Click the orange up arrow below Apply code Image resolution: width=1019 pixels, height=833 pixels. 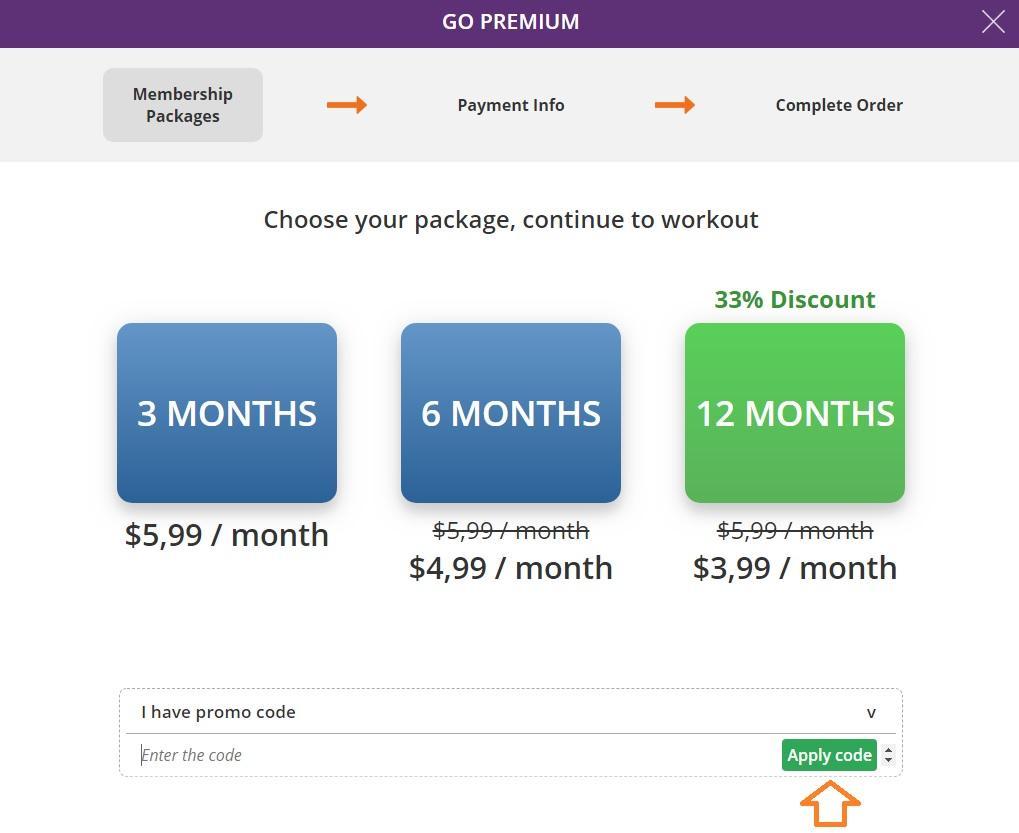coord(830,804)
